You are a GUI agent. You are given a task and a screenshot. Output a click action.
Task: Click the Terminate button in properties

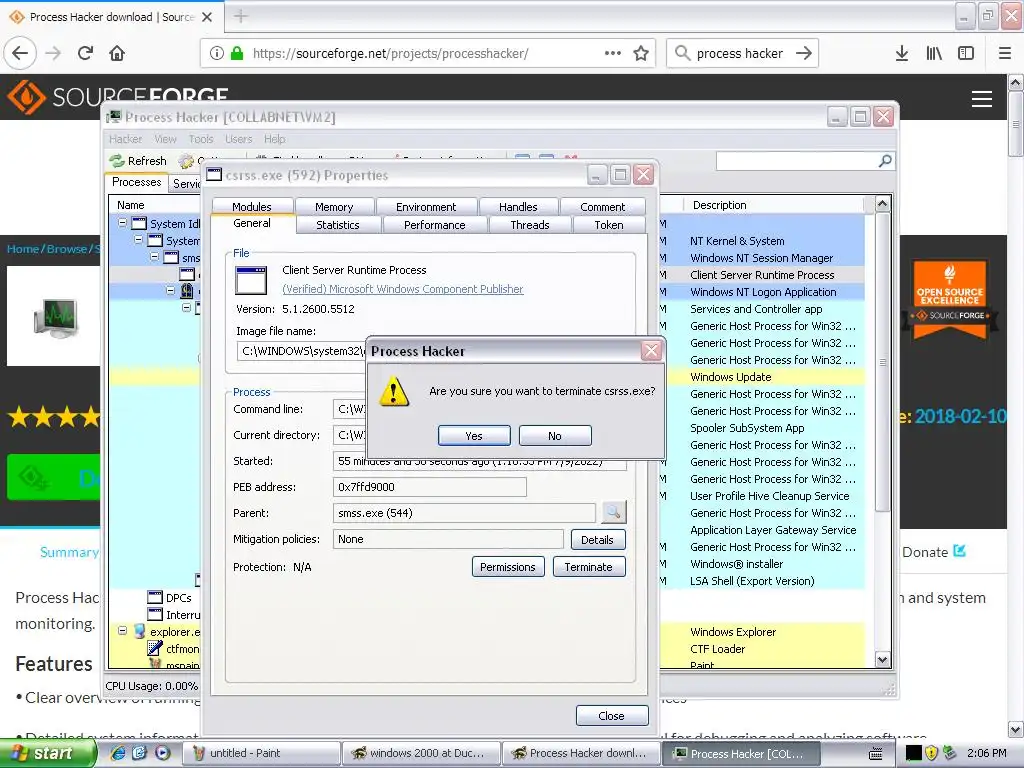(588, 567)
